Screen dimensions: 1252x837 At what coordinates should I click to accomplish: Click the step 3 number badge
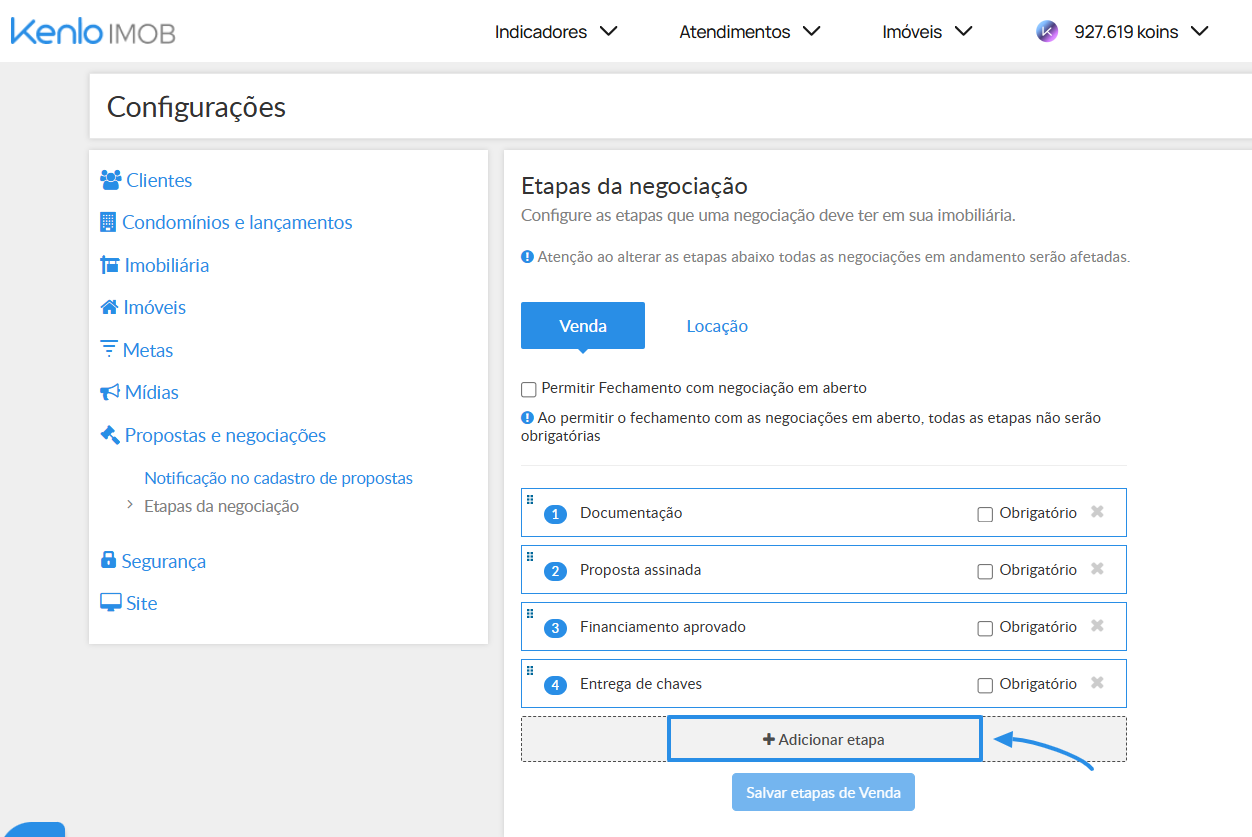[556, 628]
